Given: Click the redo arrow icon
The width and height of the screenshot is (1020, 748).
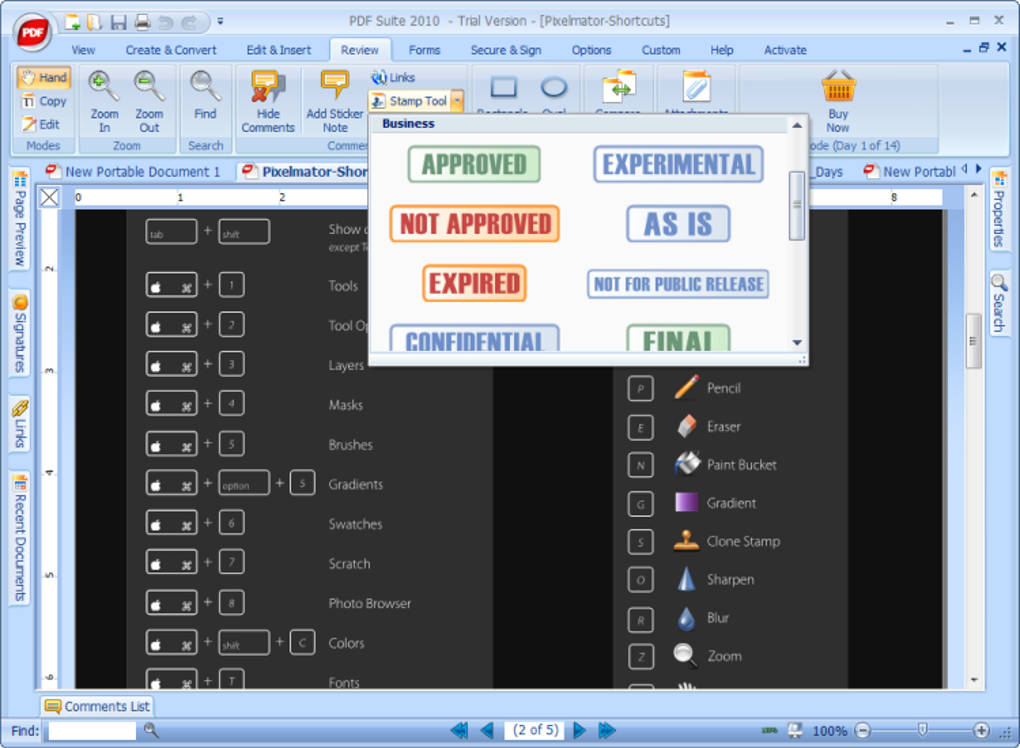Looking at the screenshot, I should 189,23.
